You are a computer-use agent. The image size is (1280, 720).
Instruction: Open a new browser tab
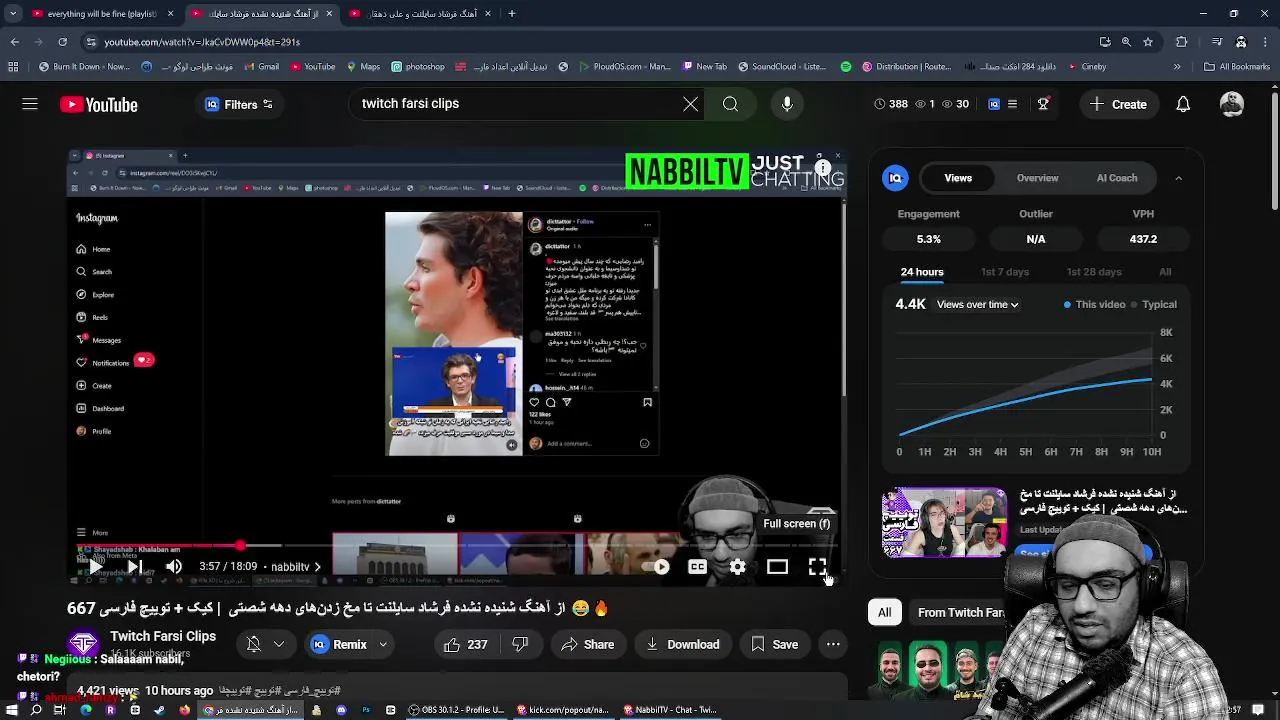[512, 14]
